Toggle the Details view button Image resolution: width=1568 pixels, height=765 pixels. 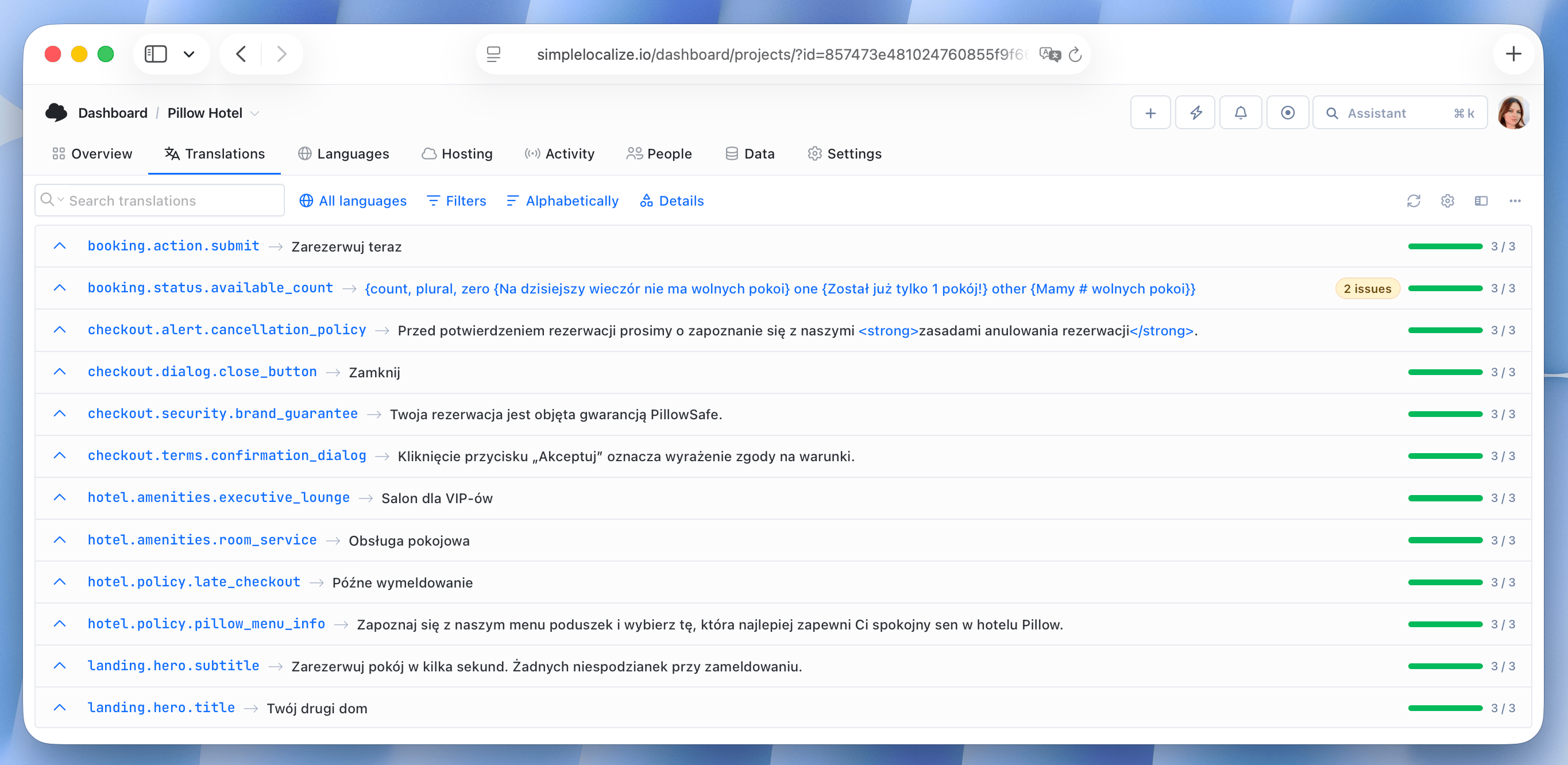pos(671,201)
